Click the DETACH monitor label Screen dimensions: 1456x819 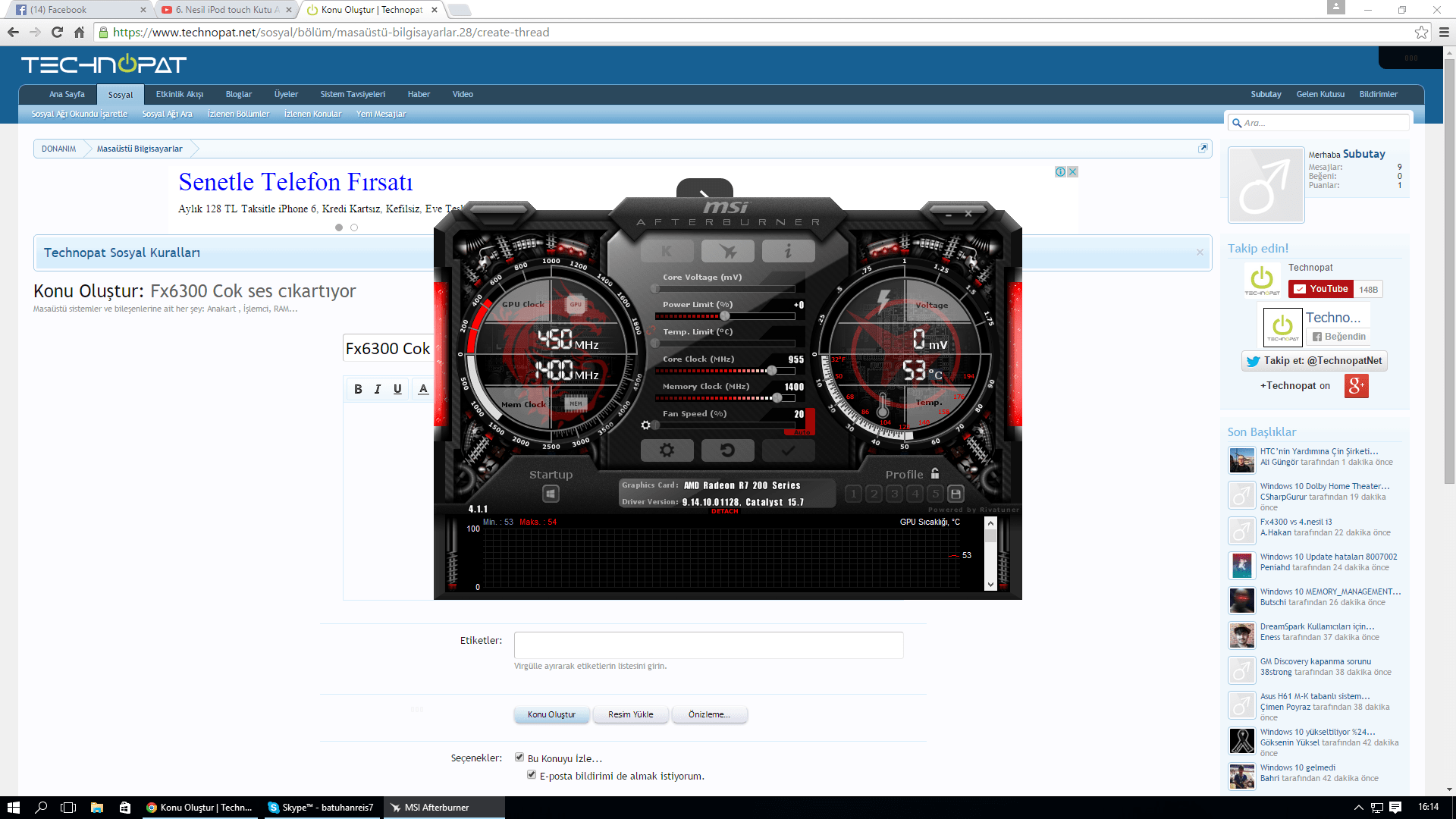(x=724, y=512)
